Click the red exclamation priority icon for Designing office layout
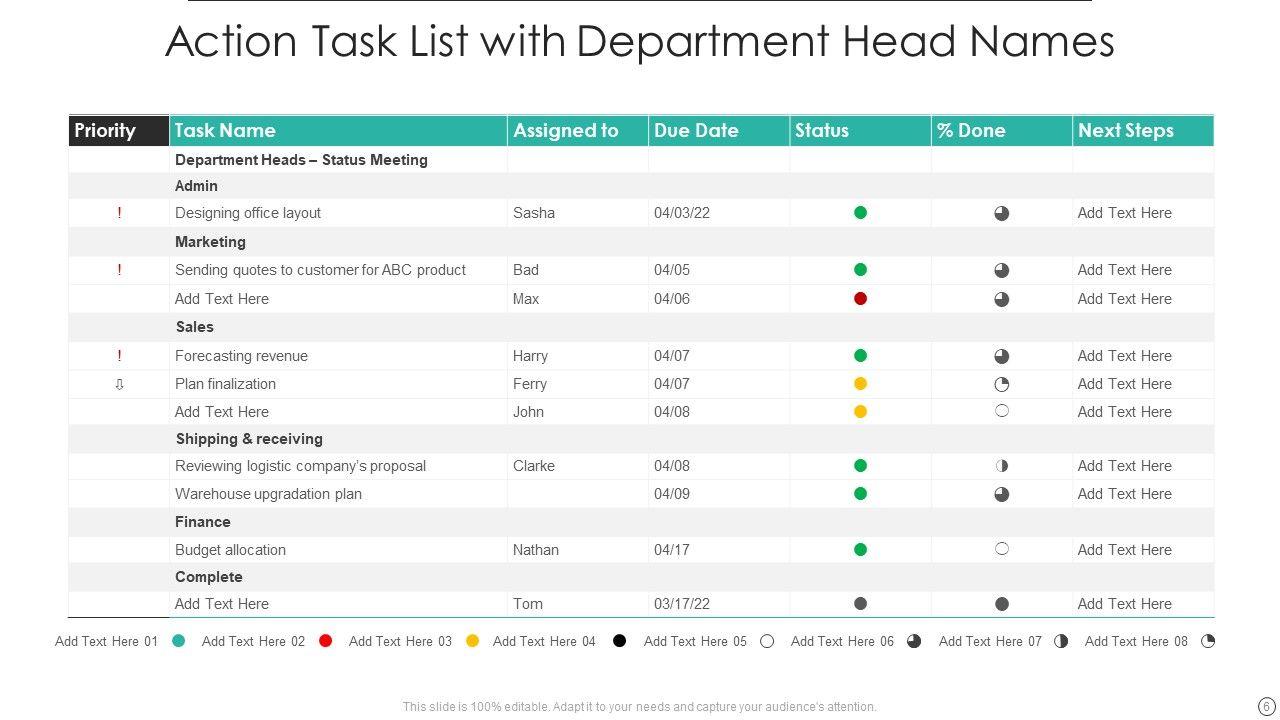1280x720 pixels. pyautogui.click(x=119, y=213)
